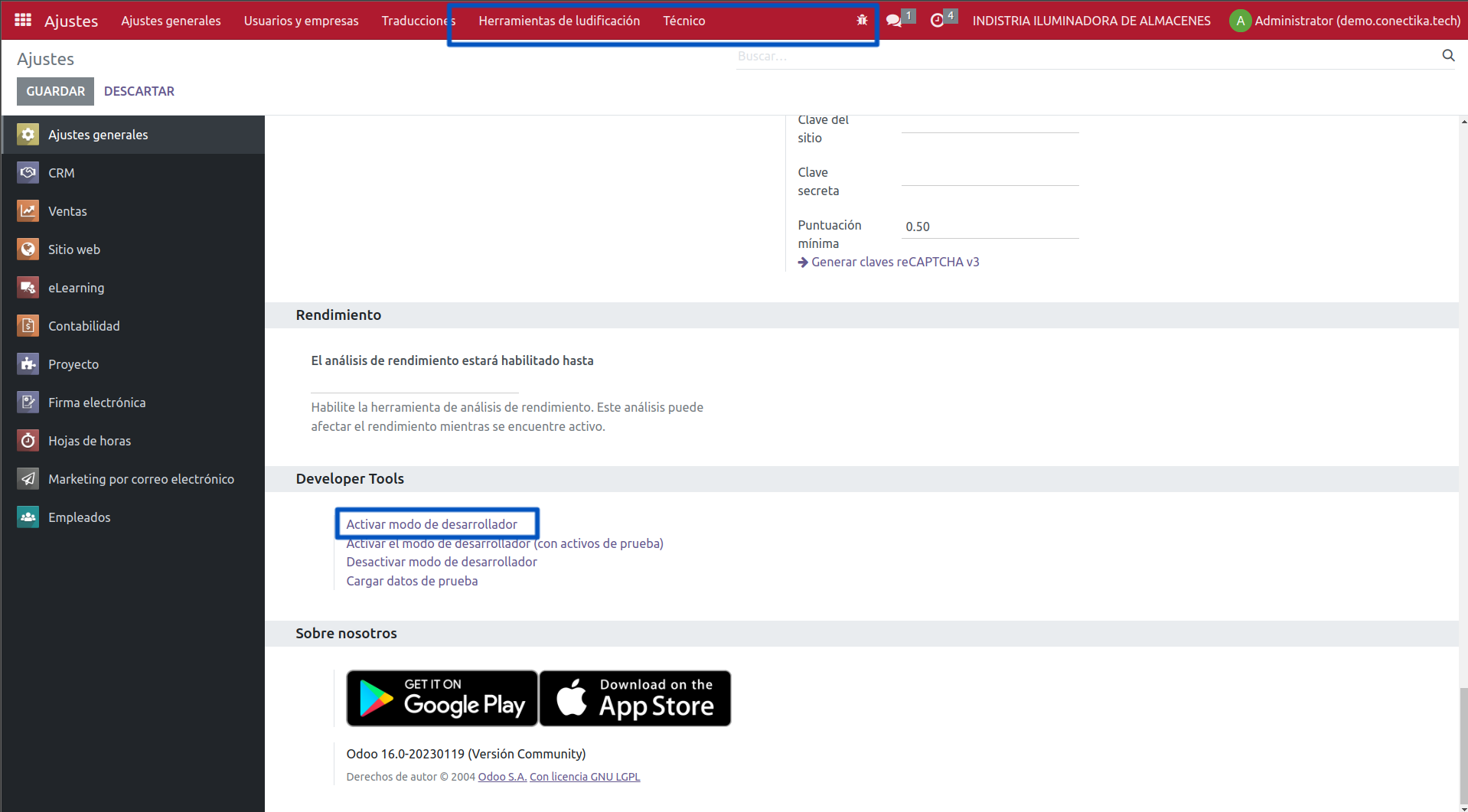Click the GUARDAR button
This screenshot has height=812, width=1468.
coord(55,91)
